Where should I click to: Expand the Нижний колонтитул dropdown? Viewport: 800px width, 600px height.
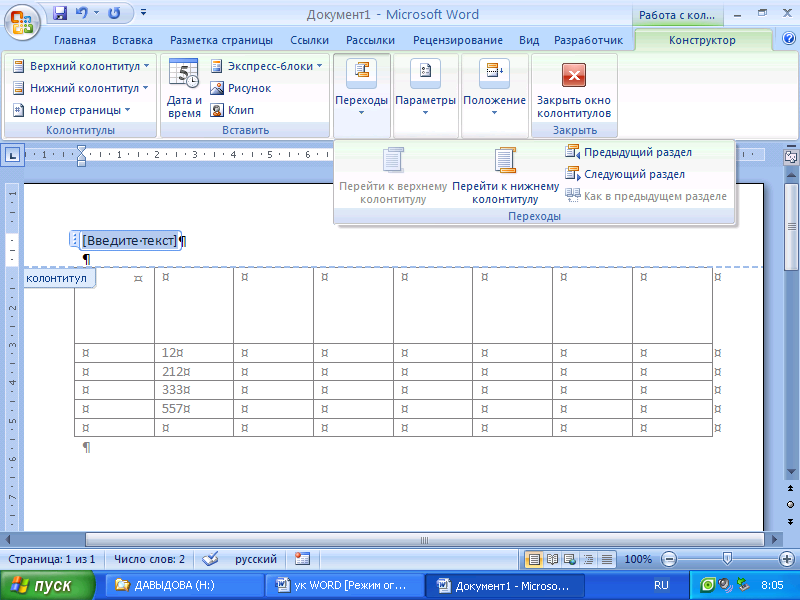coord(145,88)
